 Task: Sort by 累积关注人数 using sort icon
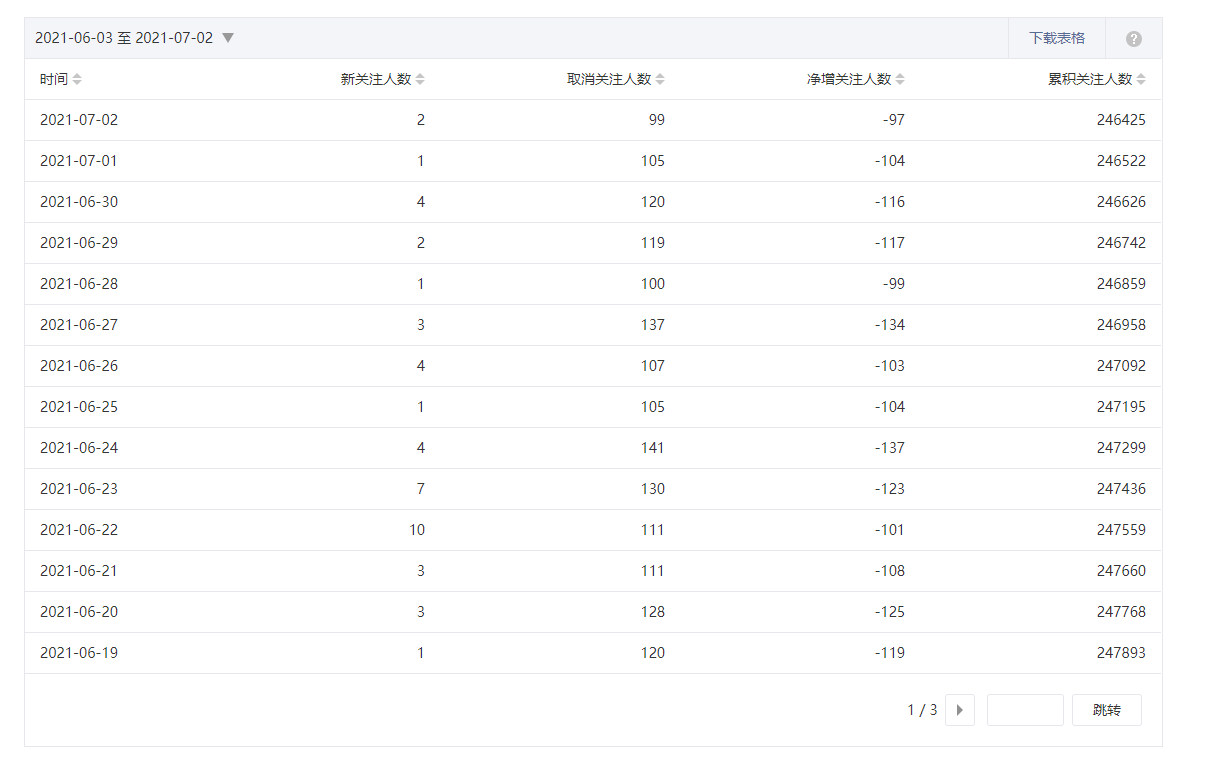pyautogui.click(x=1141, y=80)
